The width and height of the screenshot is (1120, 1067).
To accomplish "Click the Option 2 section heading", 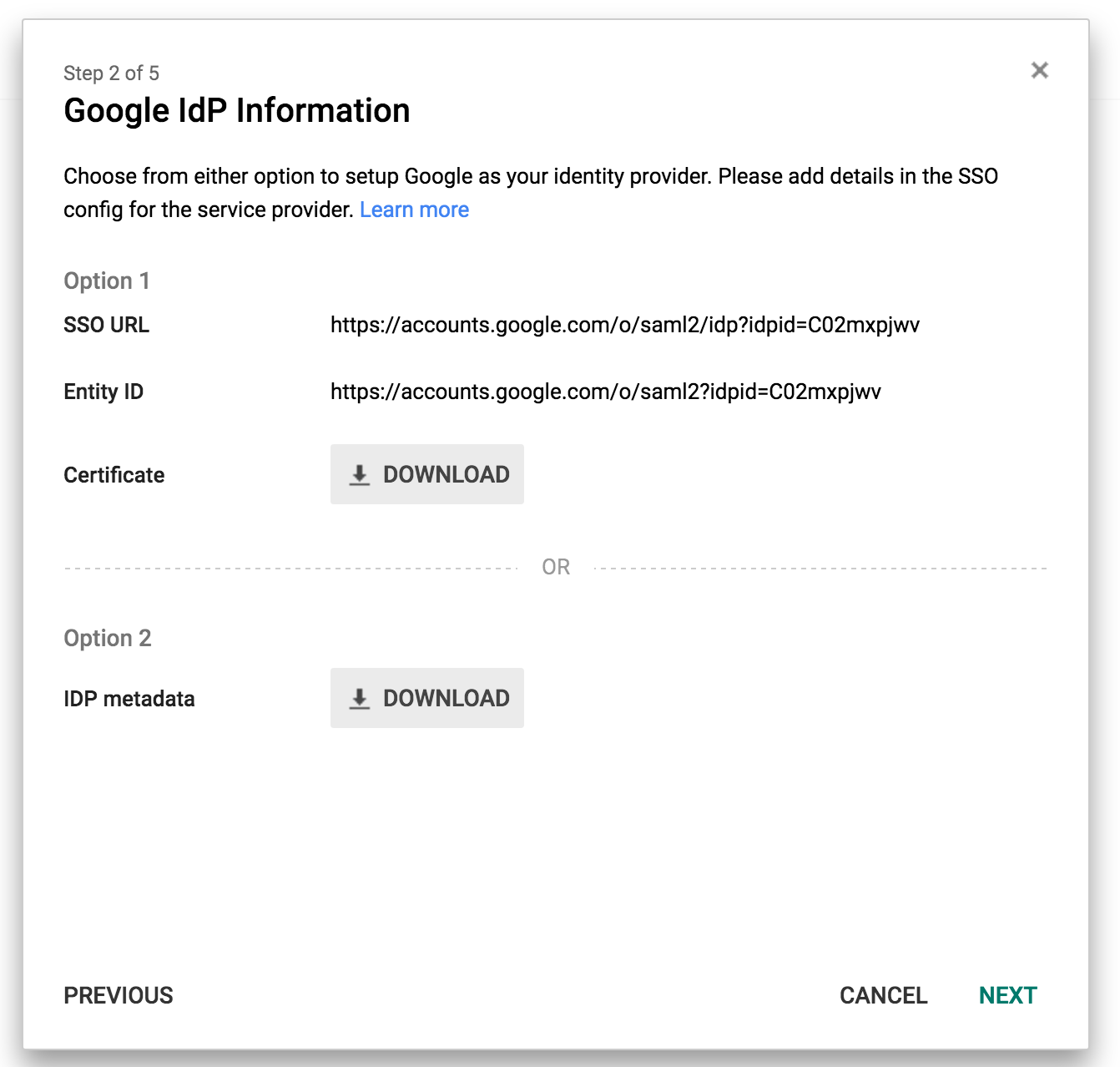I will coord(108,638).
